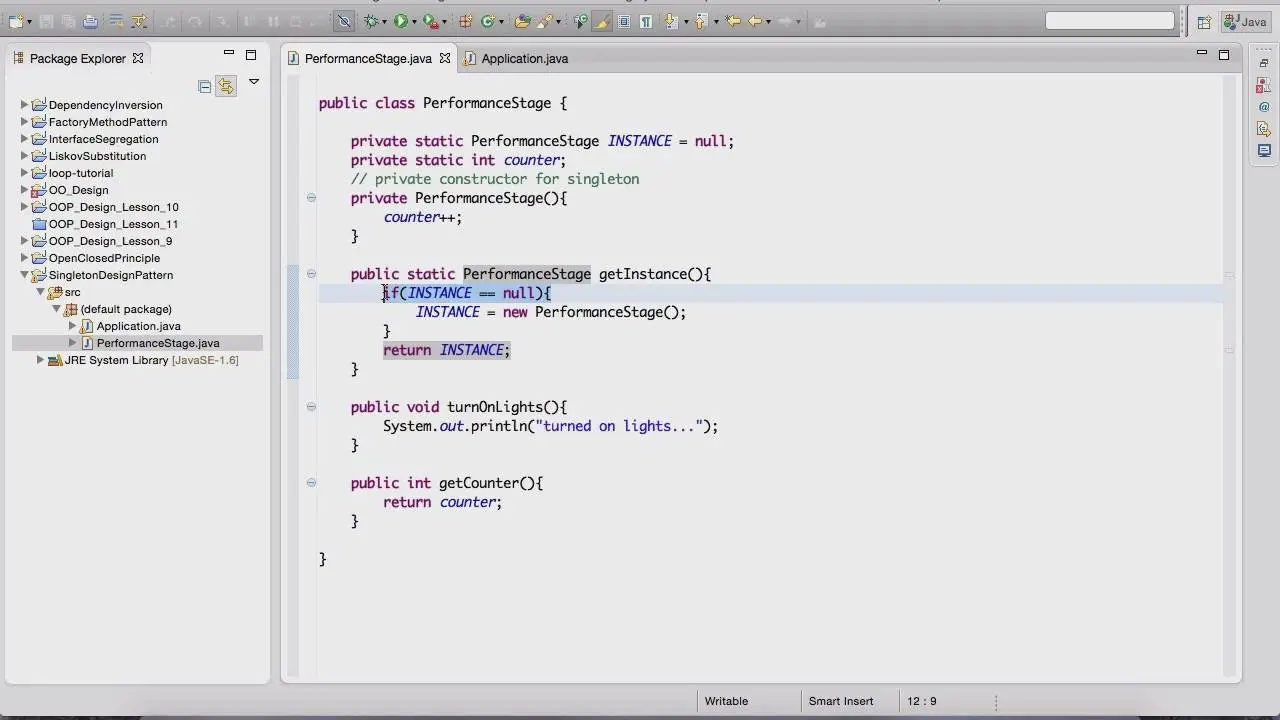Click the Quick Access search field
Screen dimensions: 1280x720
click(1110, 21)
